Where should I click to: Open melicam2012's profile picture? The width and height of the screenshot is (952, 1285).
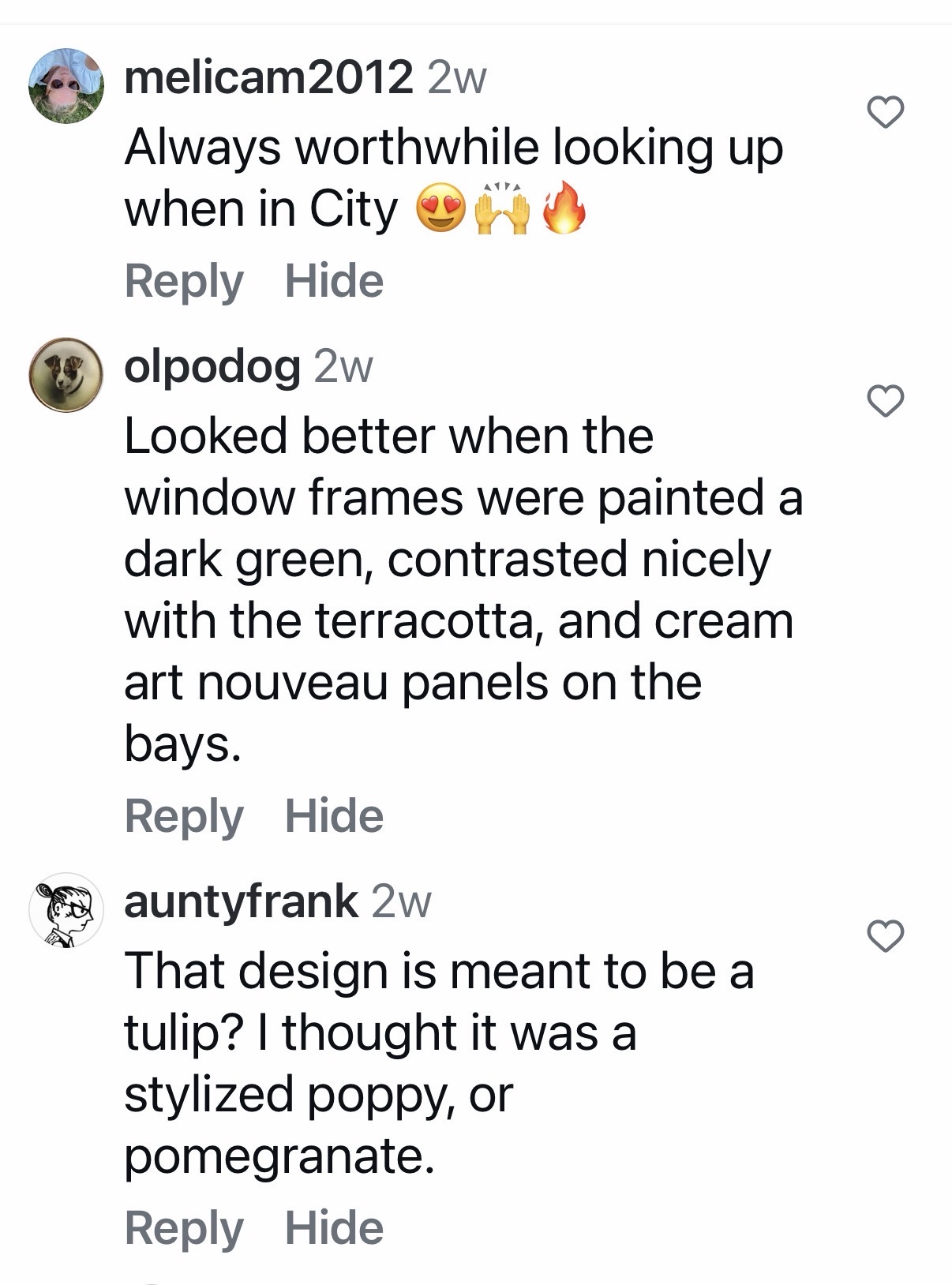click(x=66, y=86)
